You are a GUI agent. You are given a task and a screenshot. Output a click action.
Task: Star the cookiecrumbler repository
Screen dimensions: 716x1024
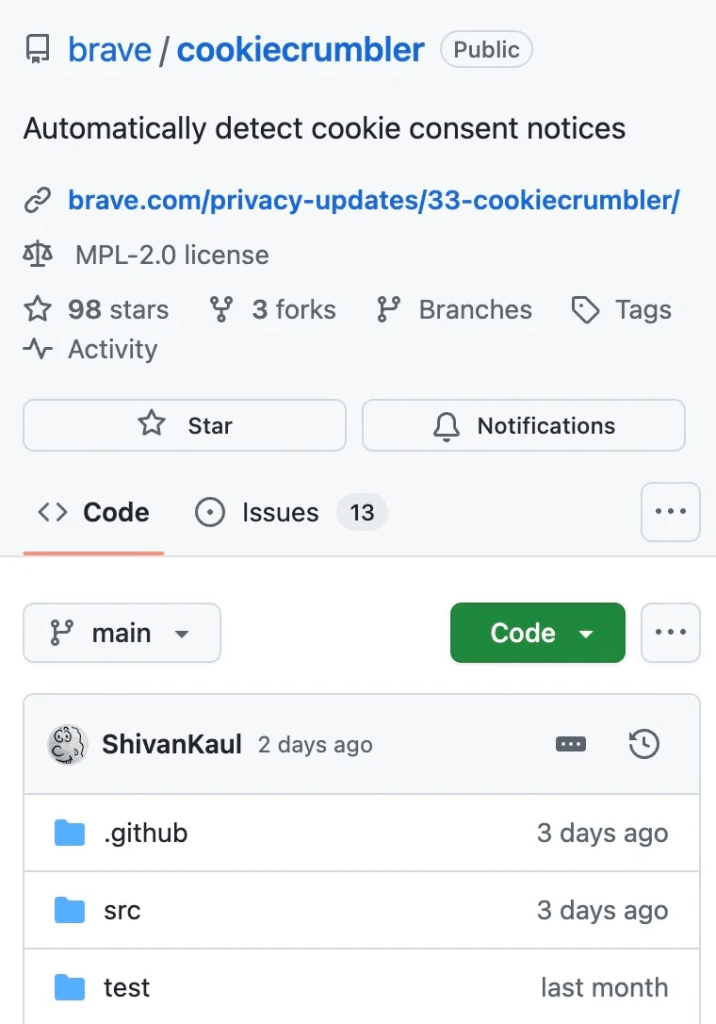point(184,426)
